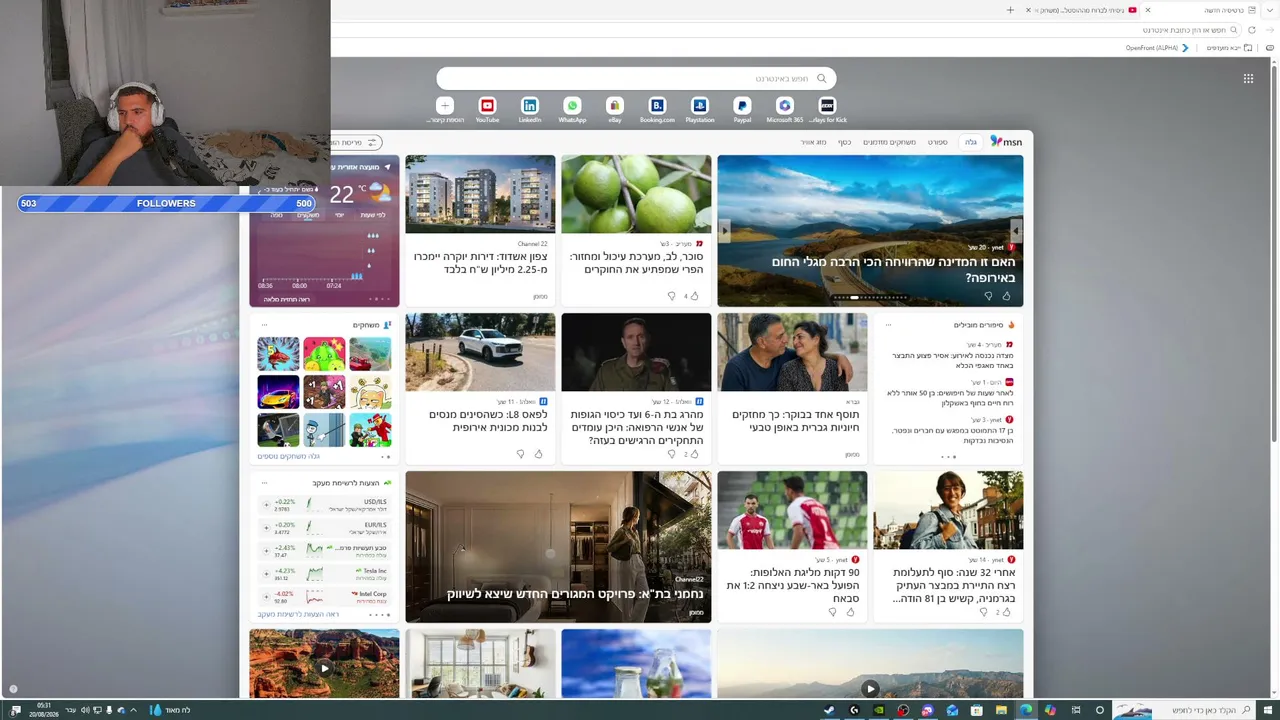Open Microsoft Edge from the taskbar
This screenshot has width=1280, height=720.
point(1025,710)
